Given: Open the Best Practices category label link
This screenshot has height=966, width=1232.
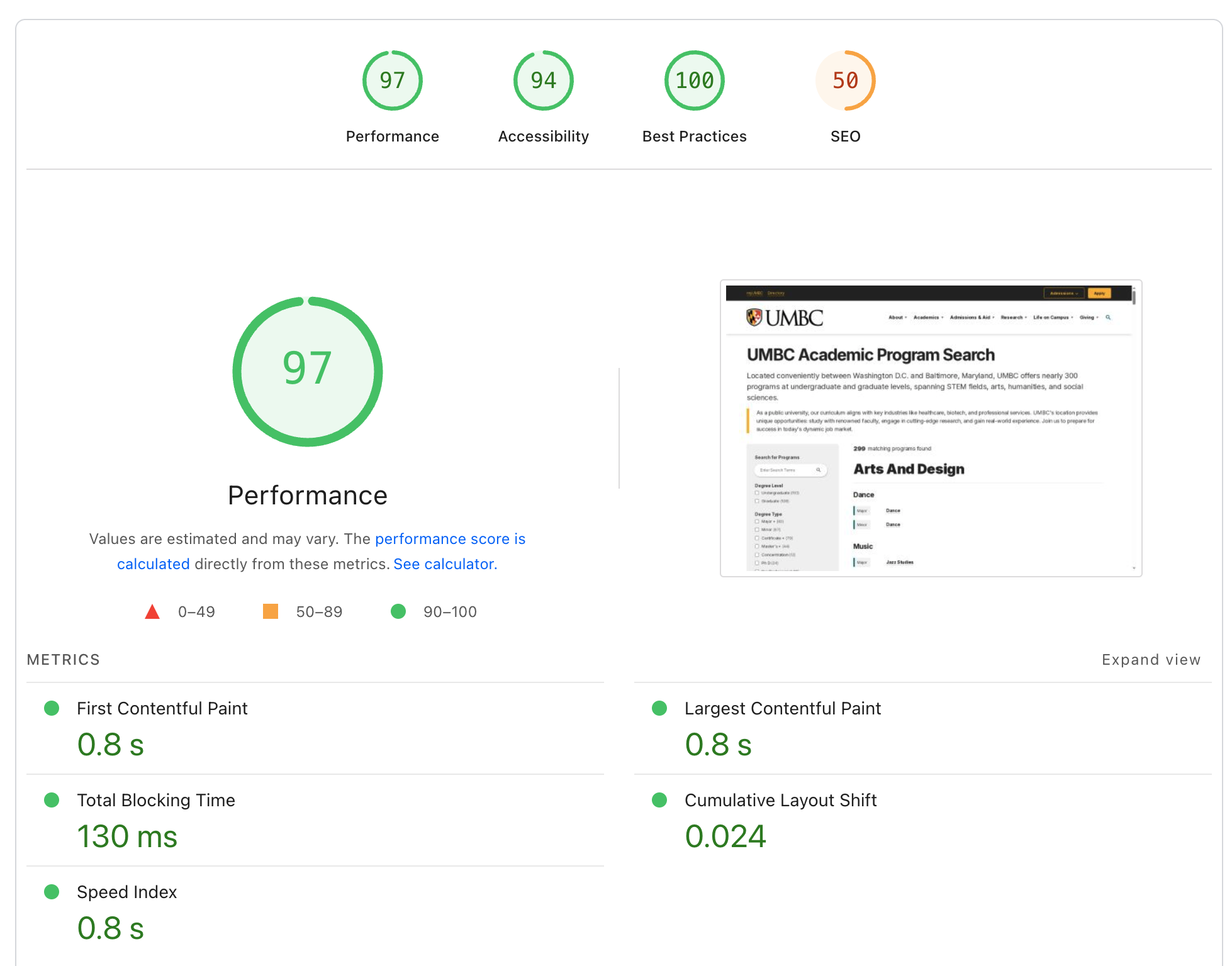Looking at the screenshot, I should pos(694,136).
